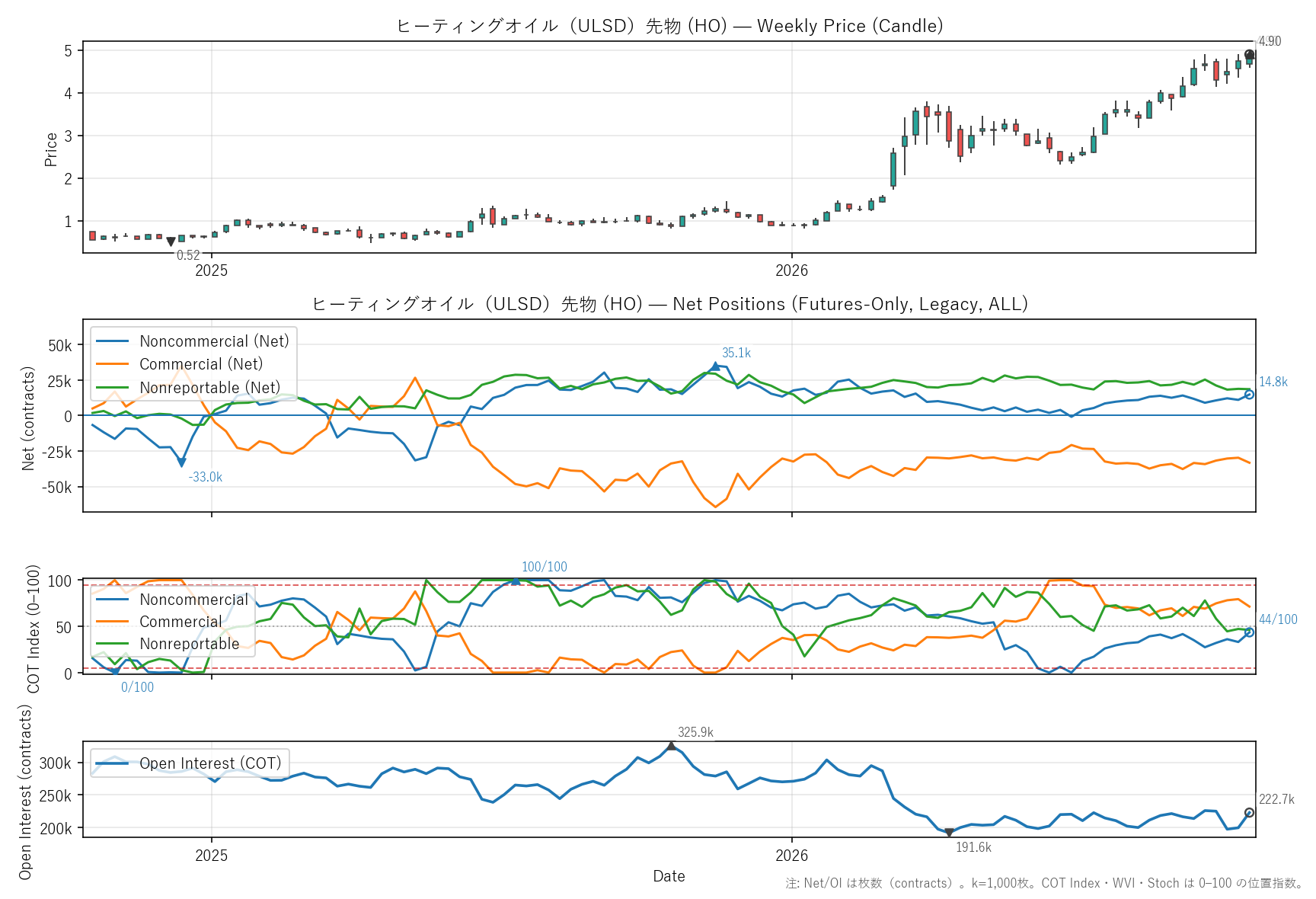Click the Open Interest (contracts) axis label
Image resolution: width=1316 pixels, height=899 pixels.
25,792
